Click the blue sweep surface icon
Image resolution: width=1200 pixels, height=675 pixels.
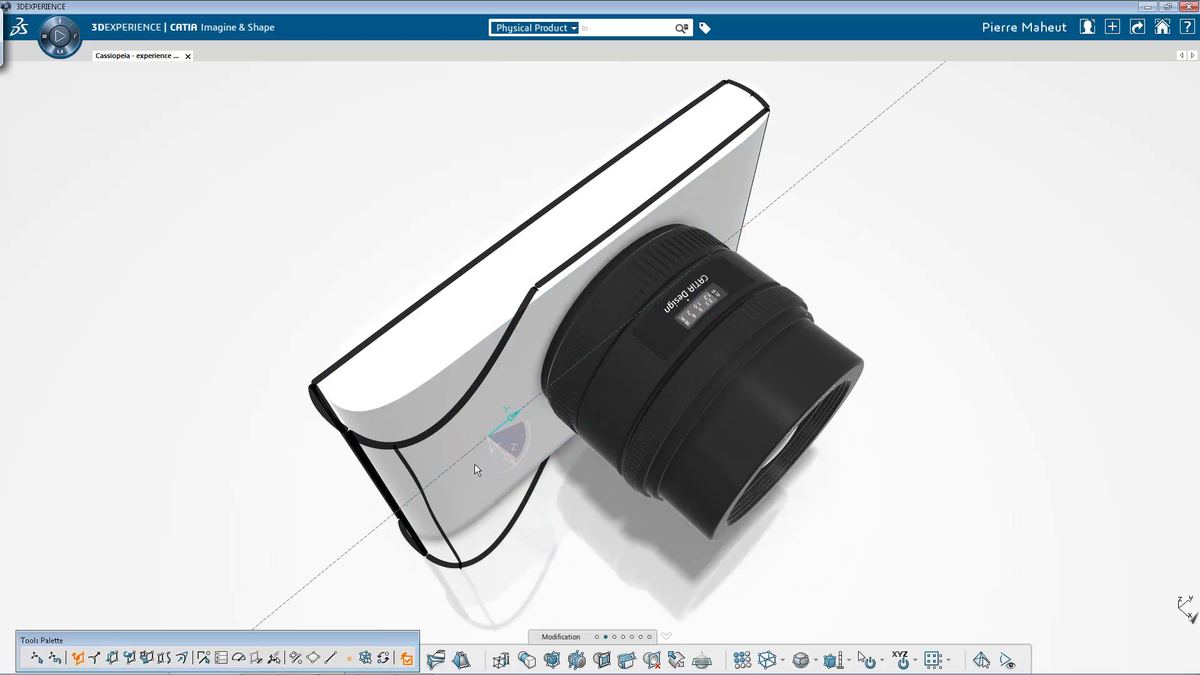(436, 660)
